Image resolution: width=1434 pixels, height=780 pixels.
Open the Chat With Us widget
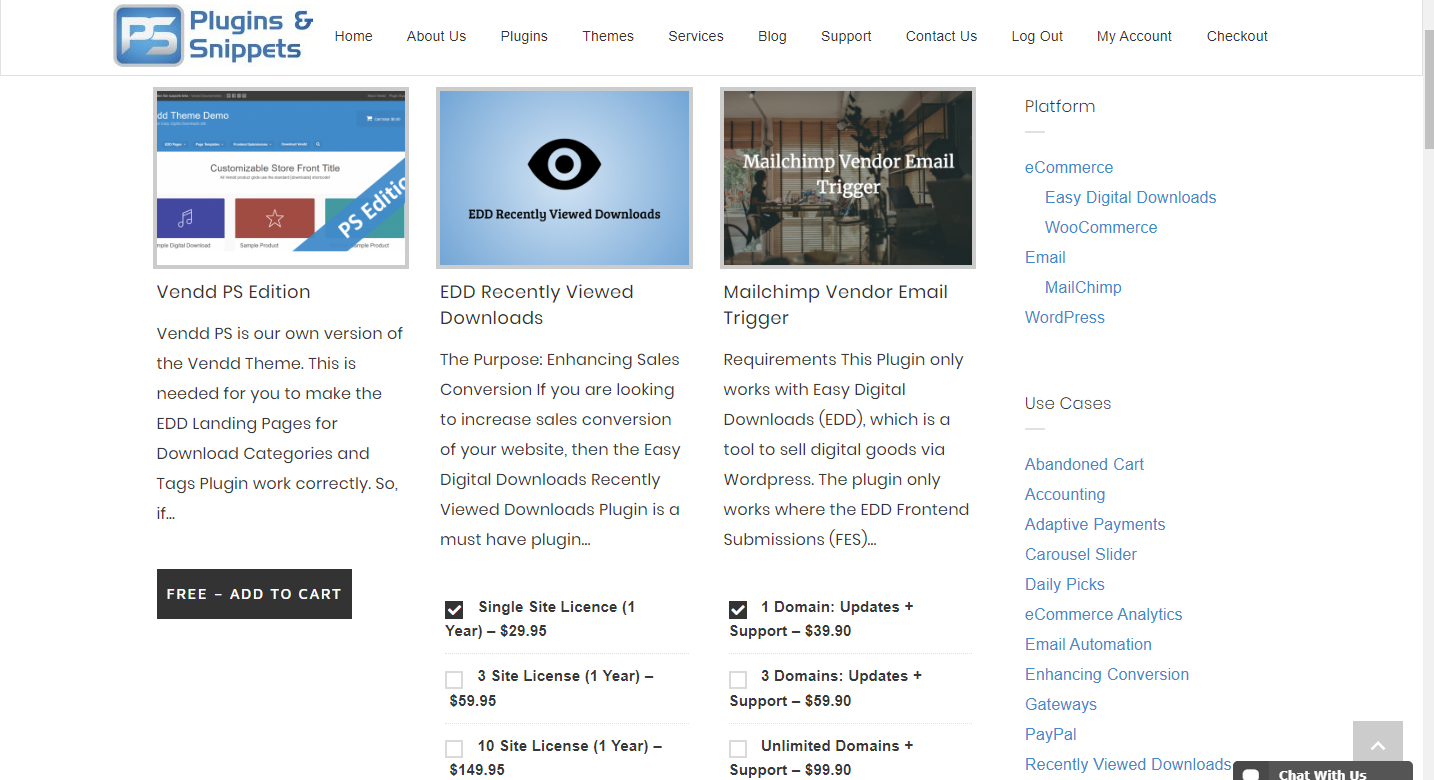pos(1322,772)
